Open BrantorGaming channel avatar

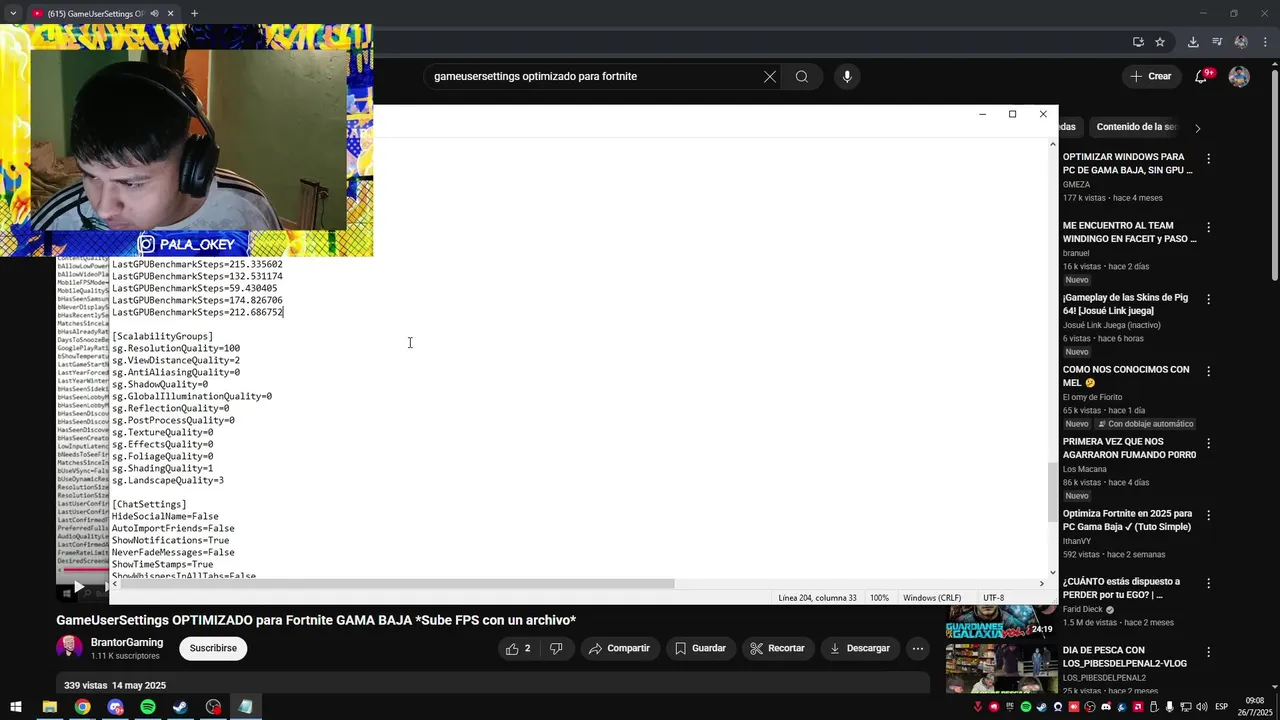click(69, 647)
